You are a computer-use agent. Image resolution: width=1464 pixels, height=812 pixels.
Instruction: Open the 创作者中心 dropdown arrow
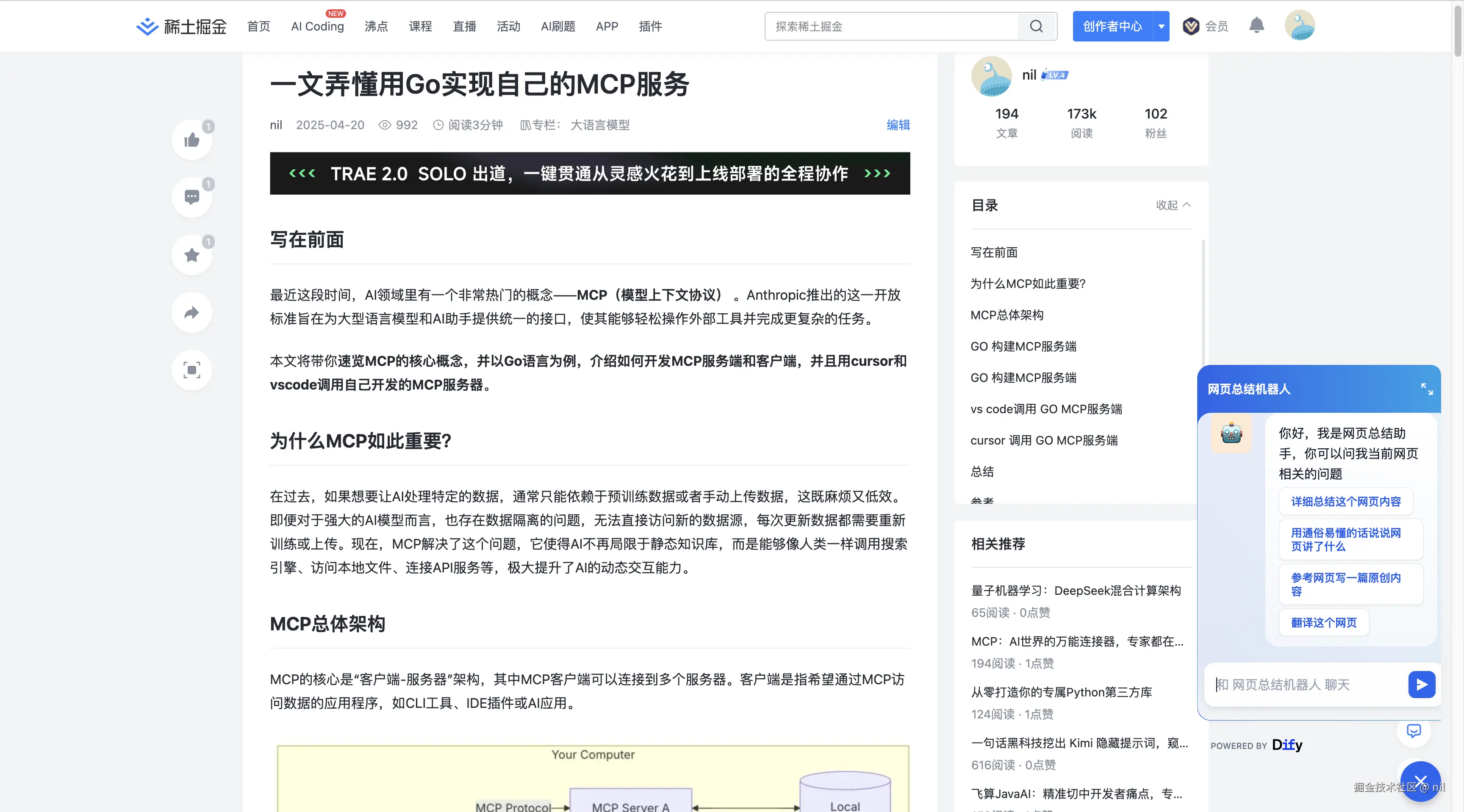point(1161,26)
